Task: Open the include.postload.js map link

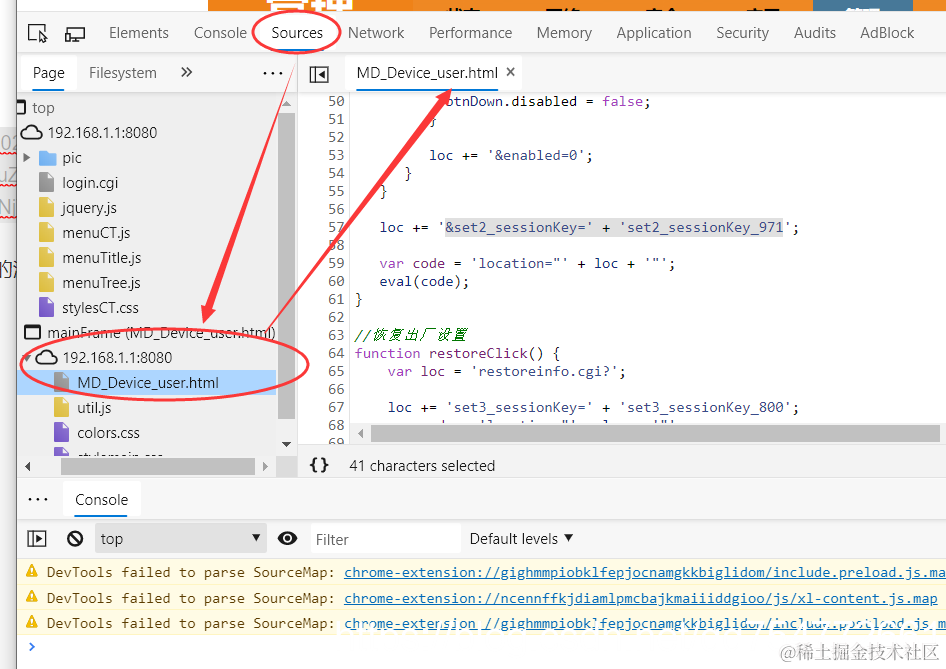Action: pyautogui.click(x=644, y=623)
